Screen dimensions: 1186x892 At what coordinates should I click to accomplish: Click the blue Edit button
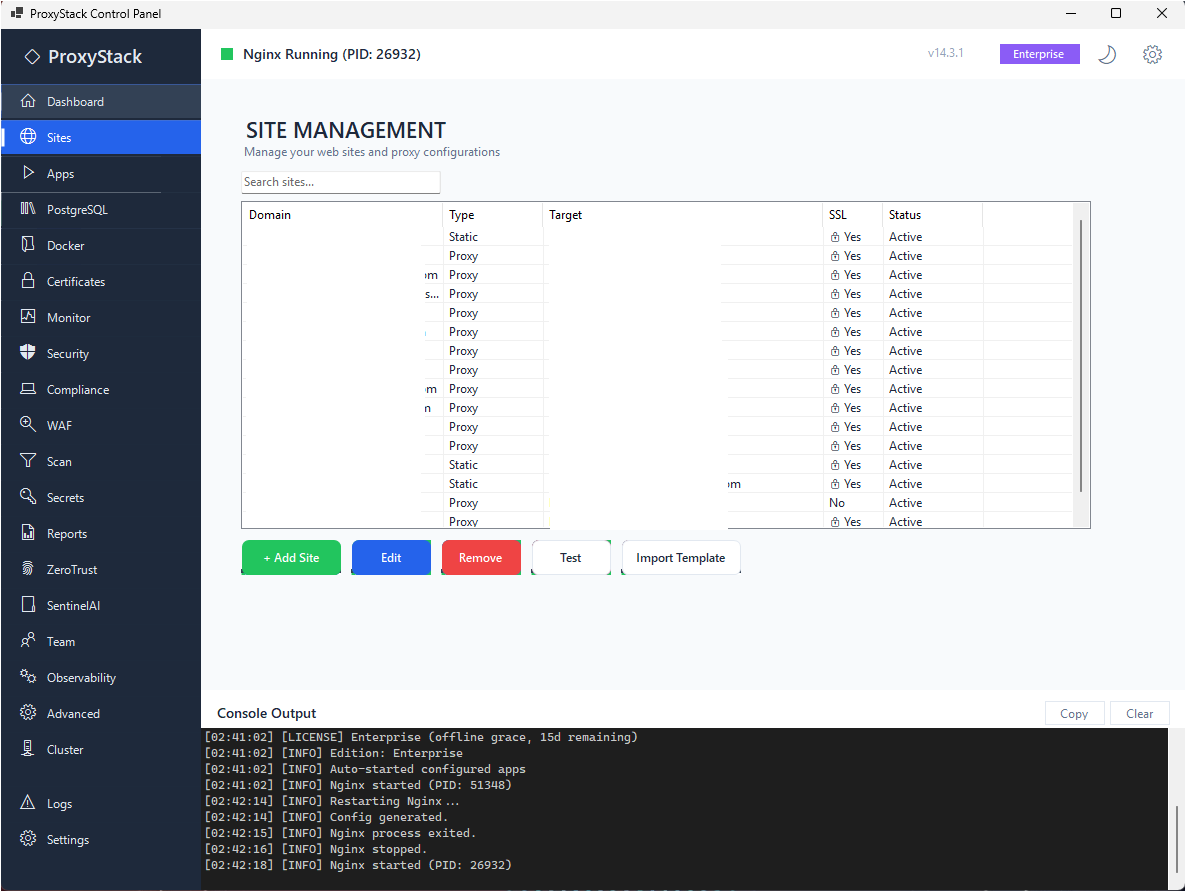click(391, 558)
